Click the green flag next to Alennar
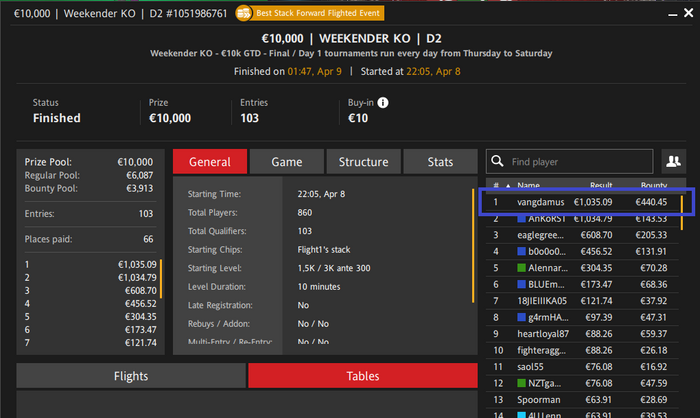The image size is (700, 418). click(x=521, y=268)
